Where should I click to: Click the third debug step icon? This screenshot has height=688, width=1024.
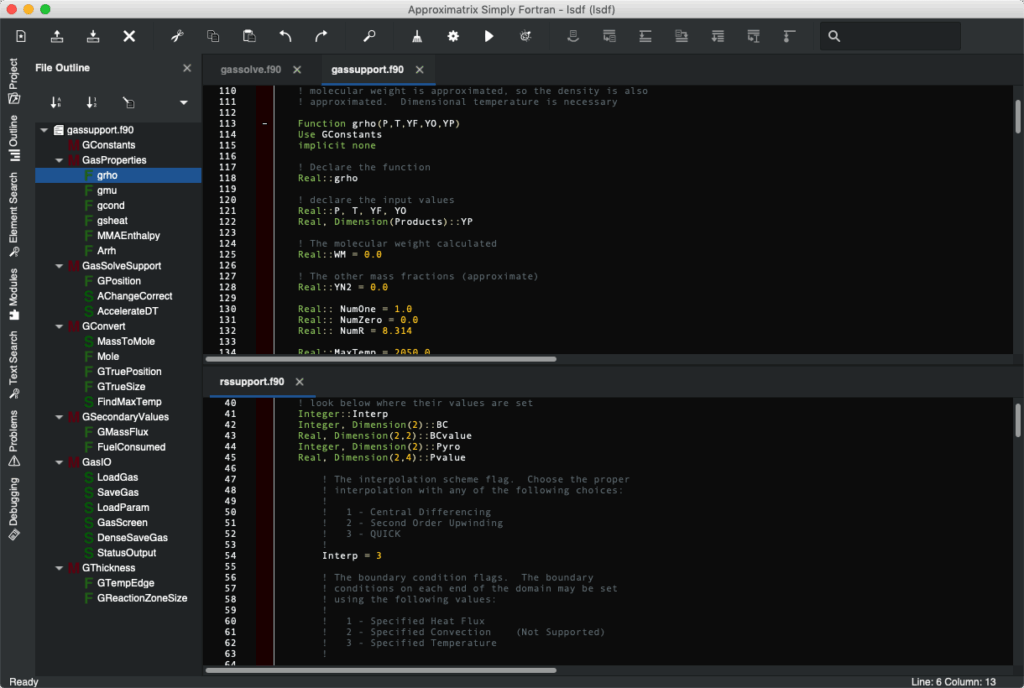645,37
